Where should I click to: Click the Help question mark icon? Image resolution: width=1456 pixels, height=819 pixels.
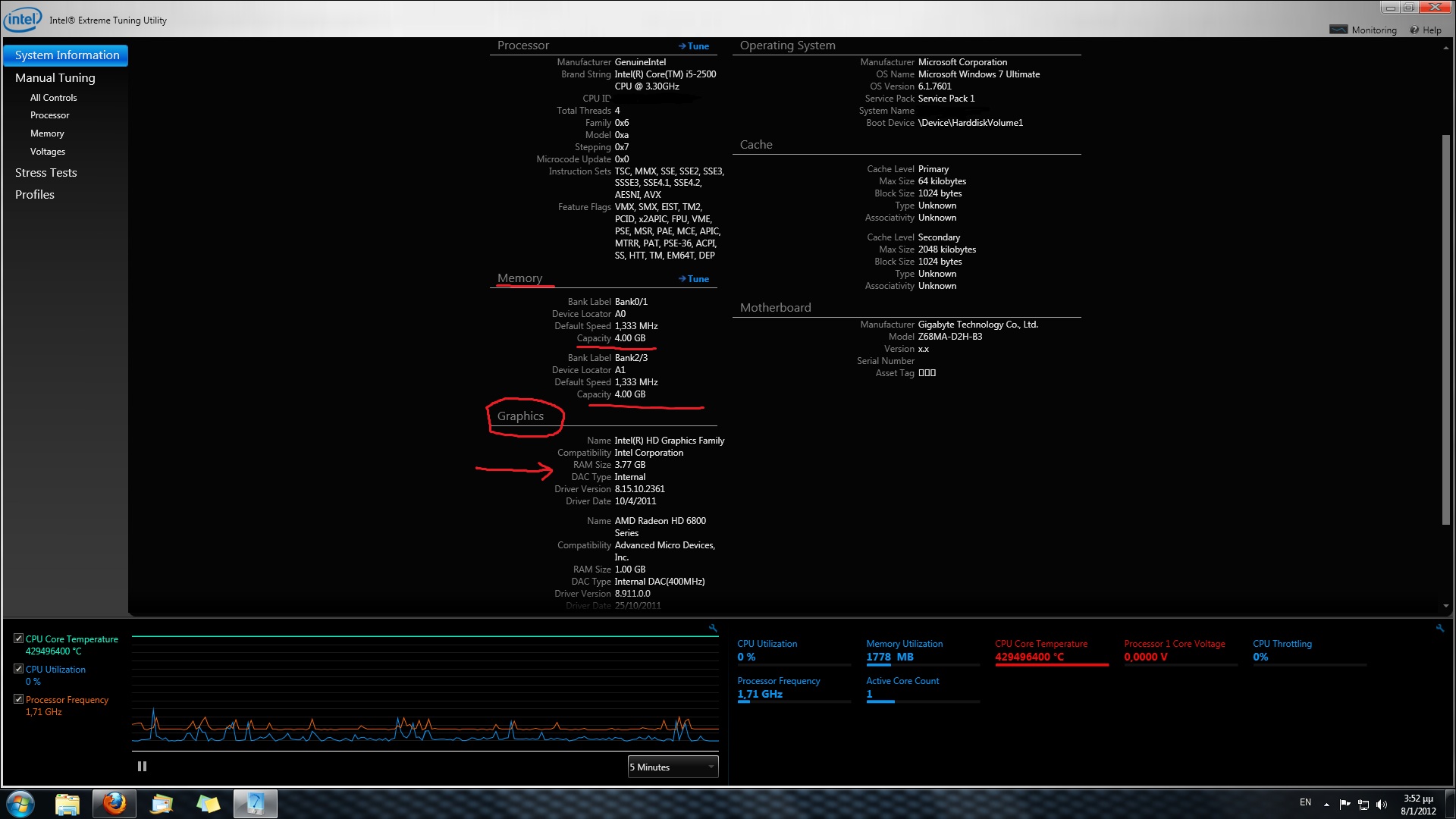[x=1414, y=30]
